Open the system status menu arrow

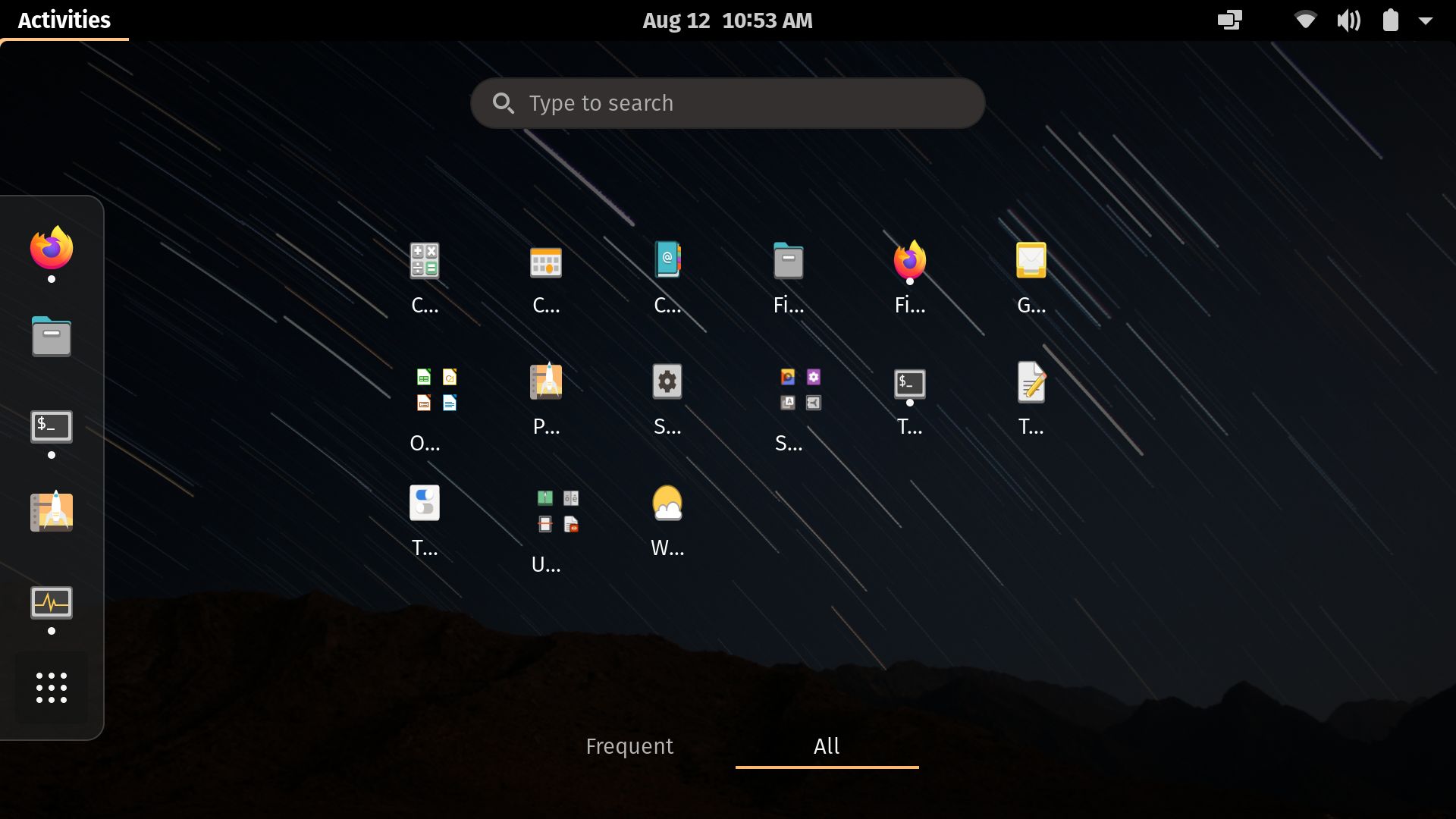(1426, 21)
